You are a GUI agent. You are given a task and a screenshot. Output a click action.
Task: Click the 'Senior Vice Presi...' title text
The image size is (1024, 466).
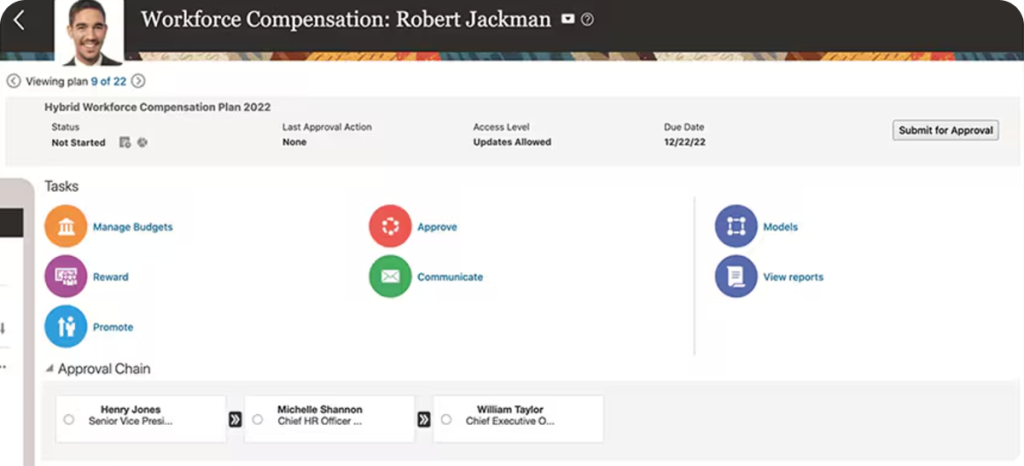click(x=131, y=422)
